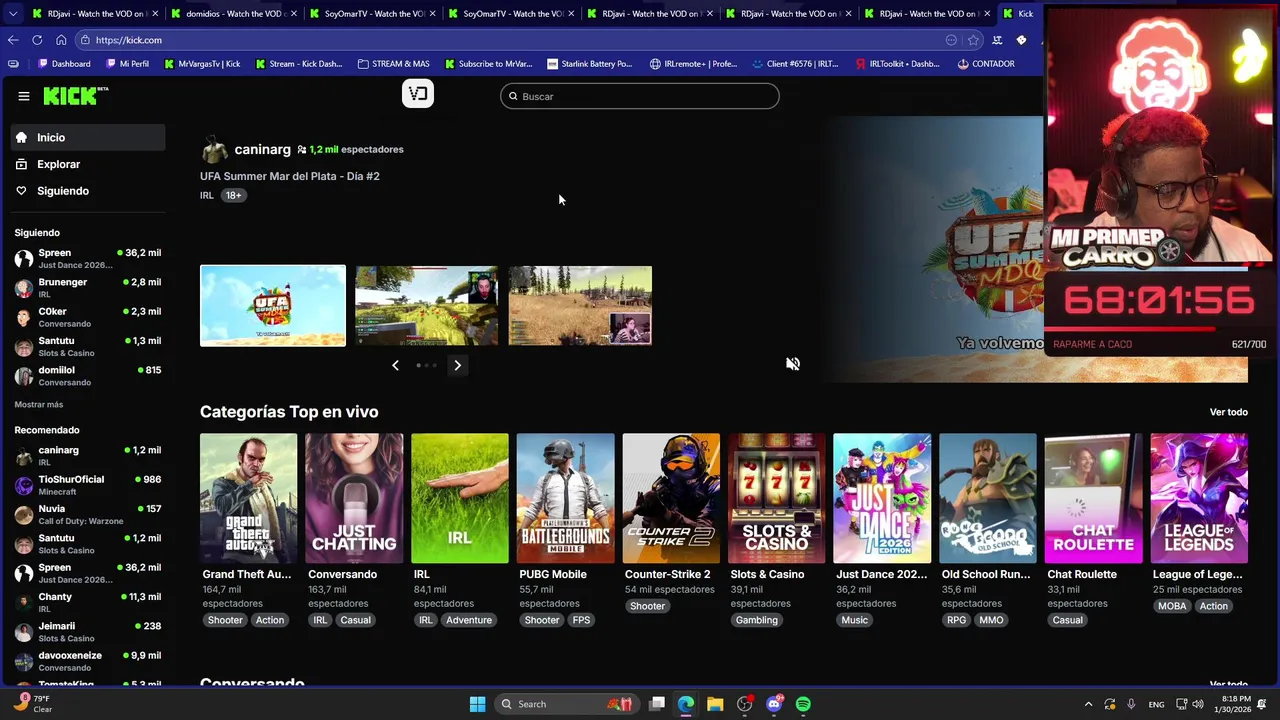
Task: Open the hamburger sidebar menu
Action: pos(24,96)
